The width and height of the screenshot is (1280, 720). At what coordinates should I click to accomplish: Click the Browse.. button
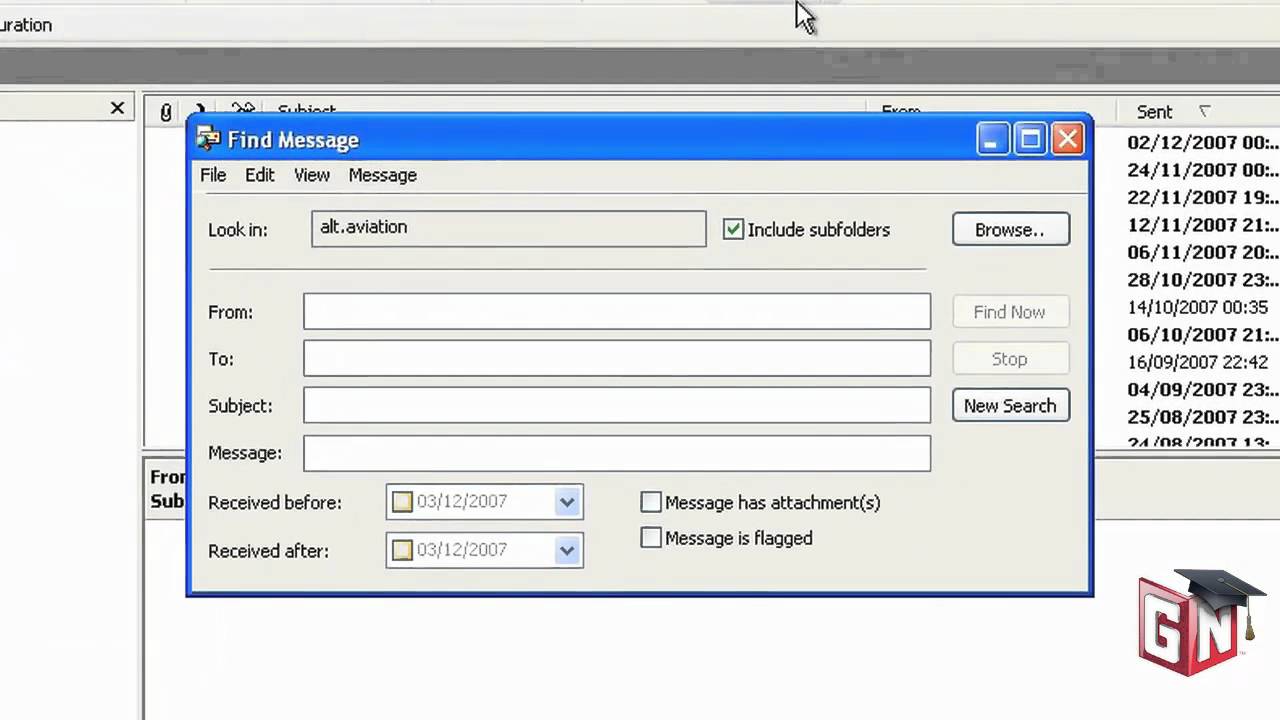pos(1010,229)
